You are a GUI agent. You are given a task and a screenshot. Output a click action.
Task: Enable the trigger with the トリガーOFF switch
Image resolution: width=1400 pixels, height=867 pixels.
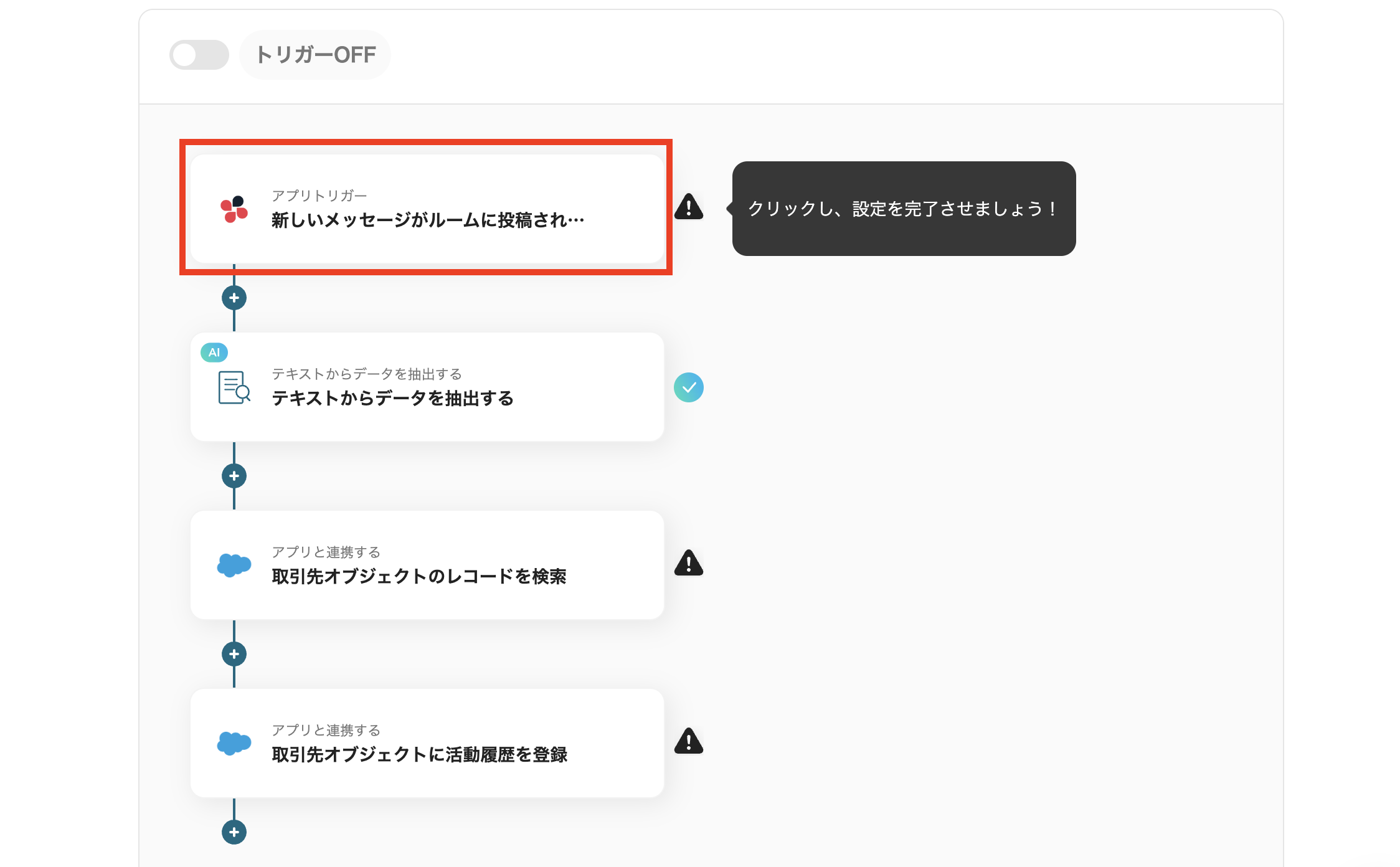click(199, 55)
